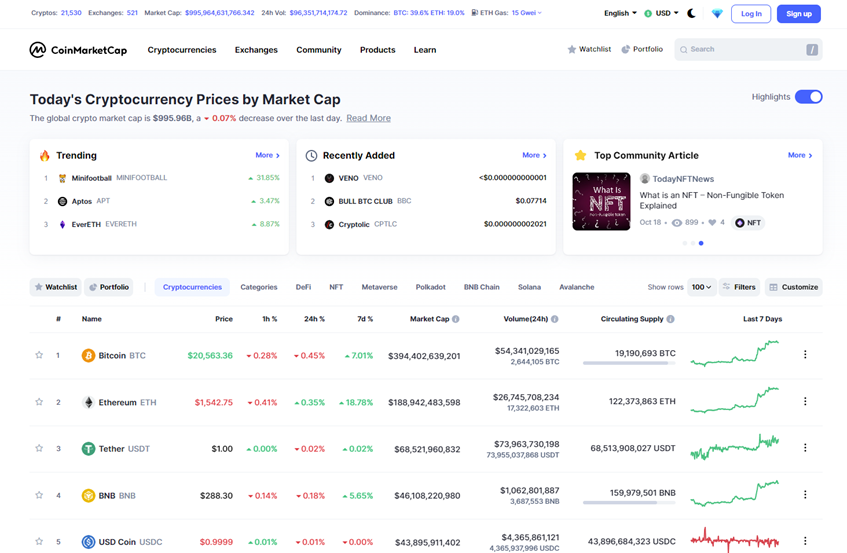Click Bitcoin circulating supply progress bar

(x=629, y=363)
